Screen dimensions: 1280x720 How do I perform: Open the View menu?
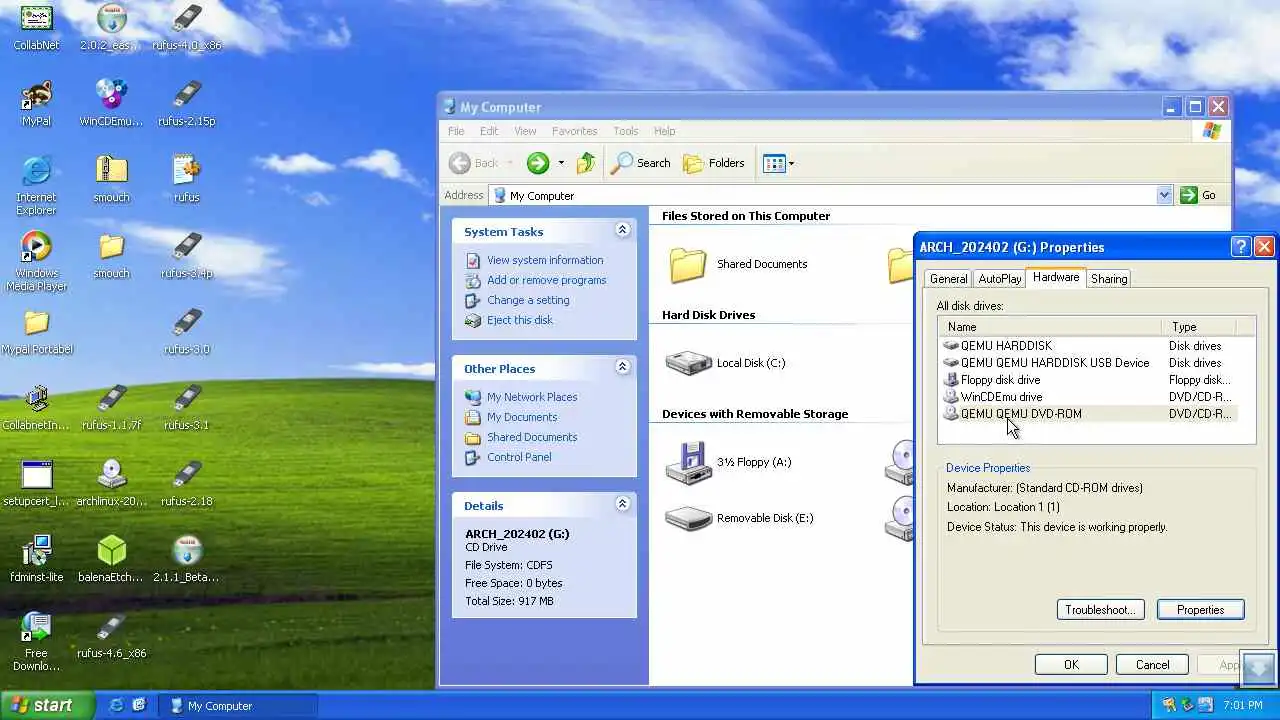[525, 131]
